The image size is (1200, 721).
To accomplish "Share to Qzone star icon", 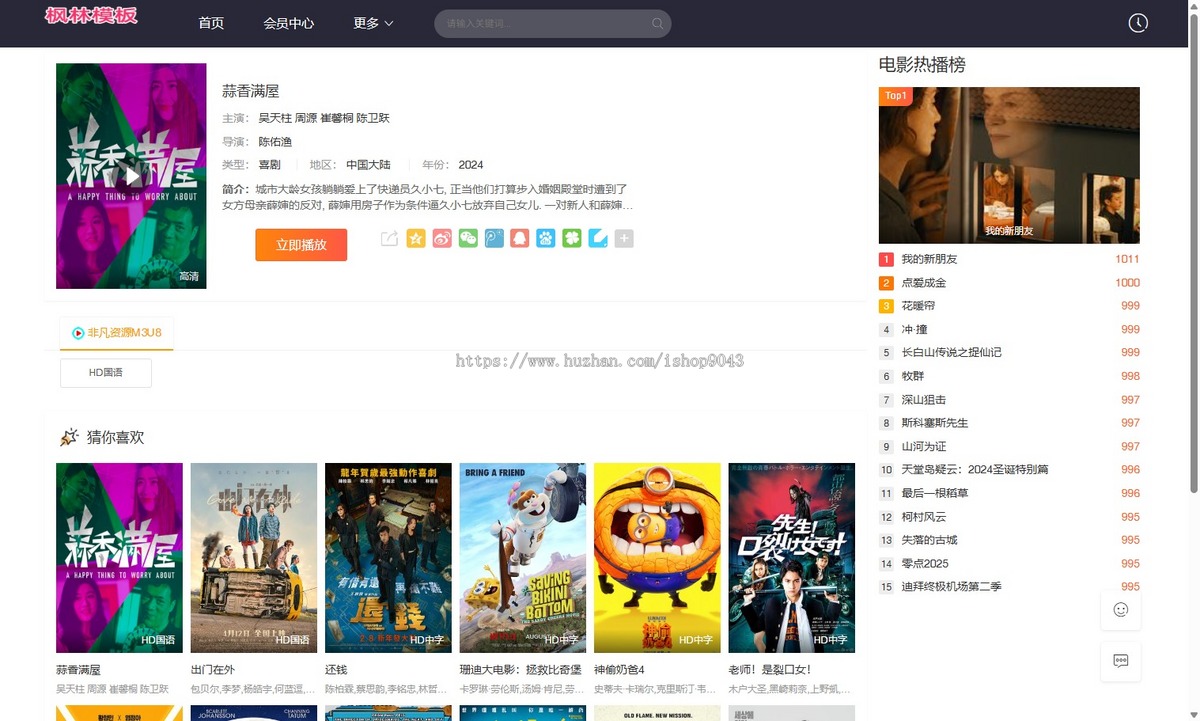I will click(416, 239).
